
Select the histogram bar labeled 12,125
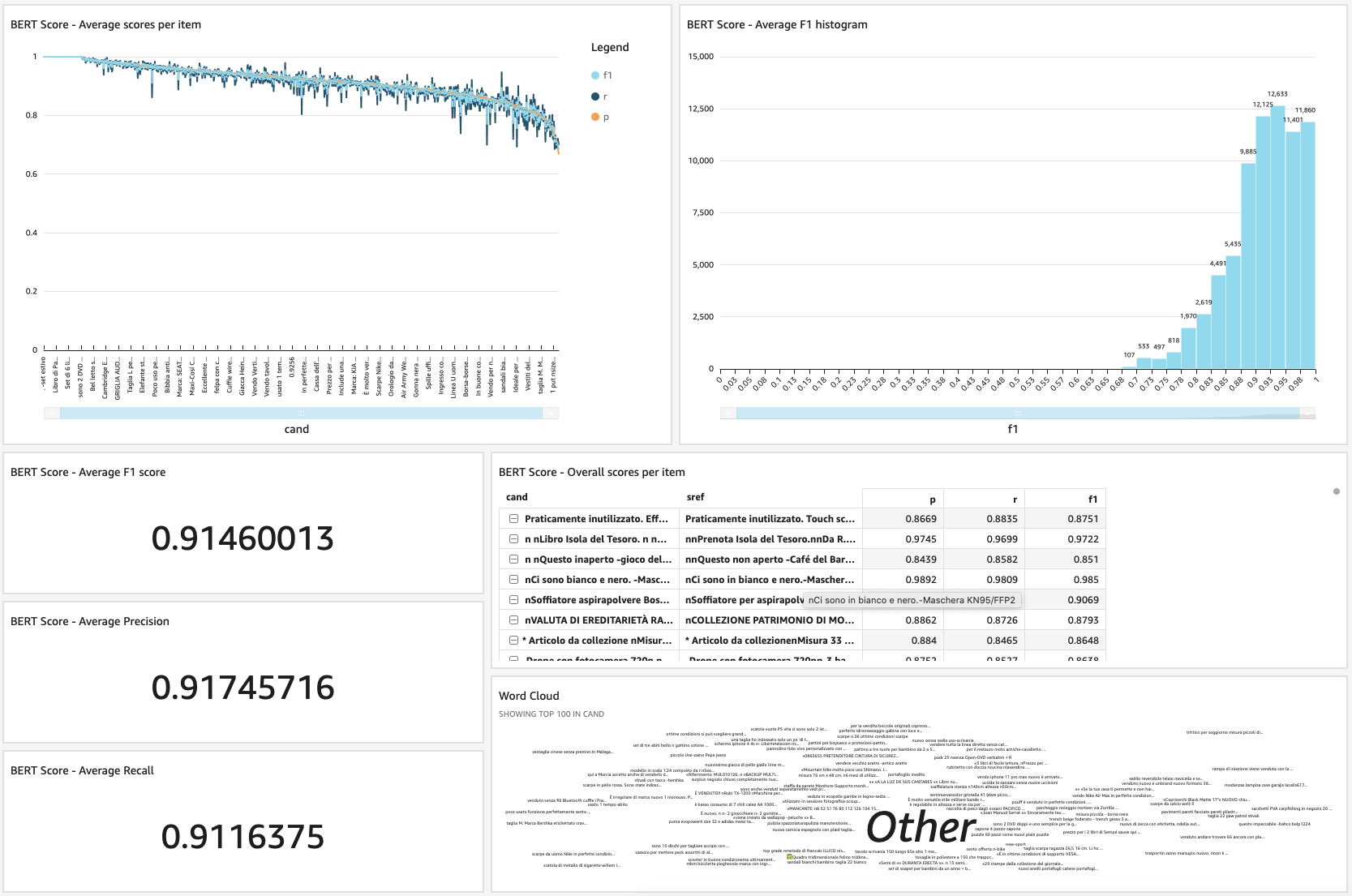coord(1263,243)
